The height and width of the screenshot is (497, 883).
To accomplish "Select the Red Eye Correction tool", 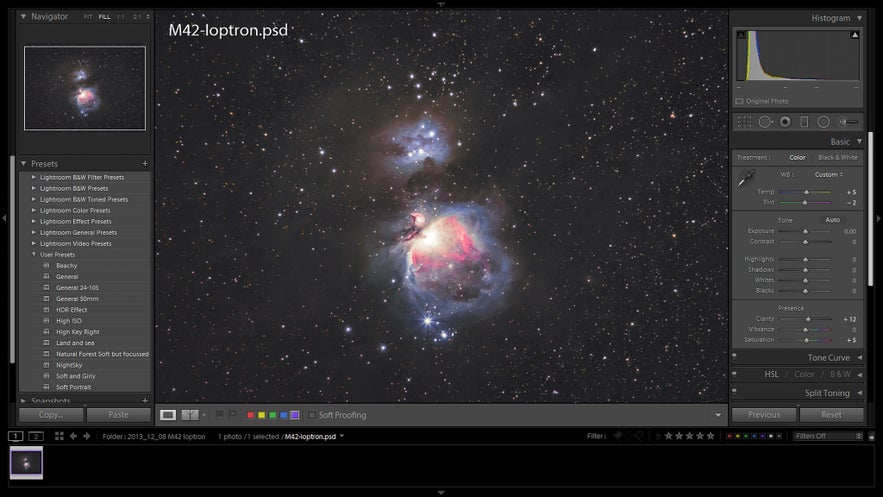I will click(x=785, y=122).
